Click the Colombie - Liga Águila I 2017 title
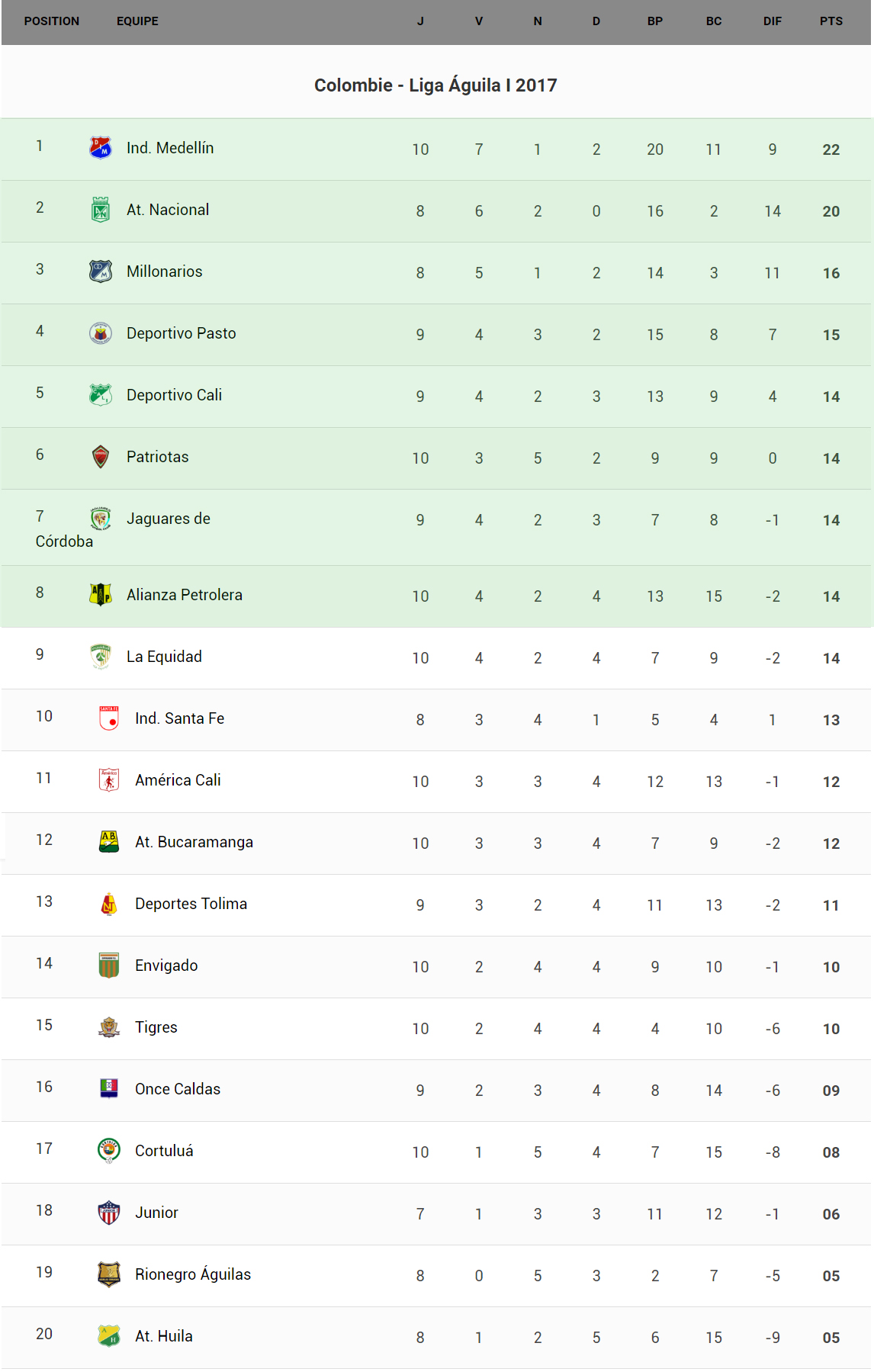The image size is (874, 1372). [435, 85]
